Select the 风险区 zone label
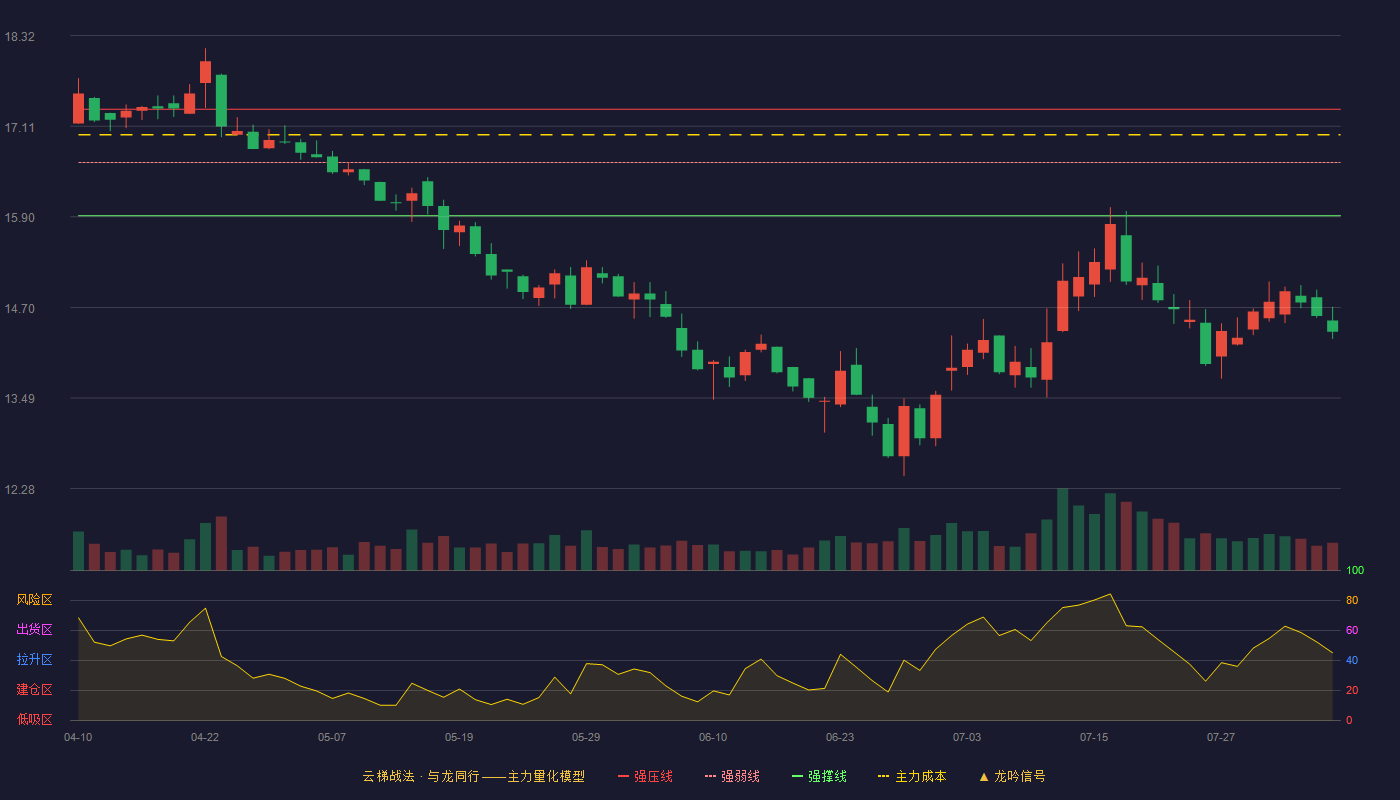Viewport: 1400px width, 800px height. pyautogui.click(x=34, y=600)
